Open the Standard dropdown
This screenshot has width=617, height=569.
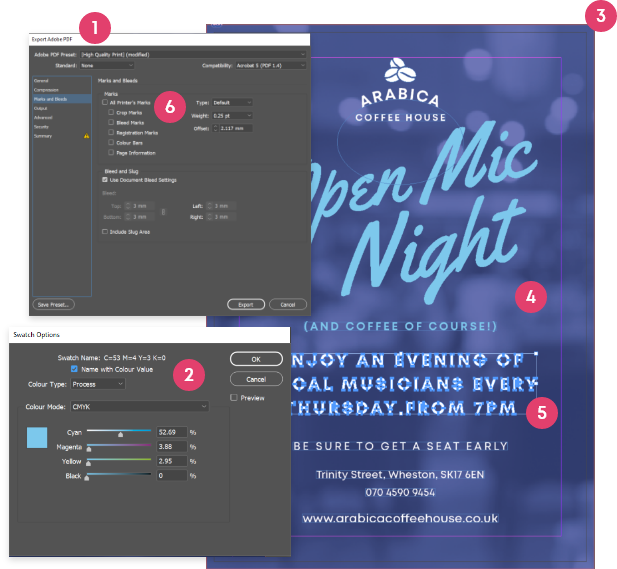(107, 65)
